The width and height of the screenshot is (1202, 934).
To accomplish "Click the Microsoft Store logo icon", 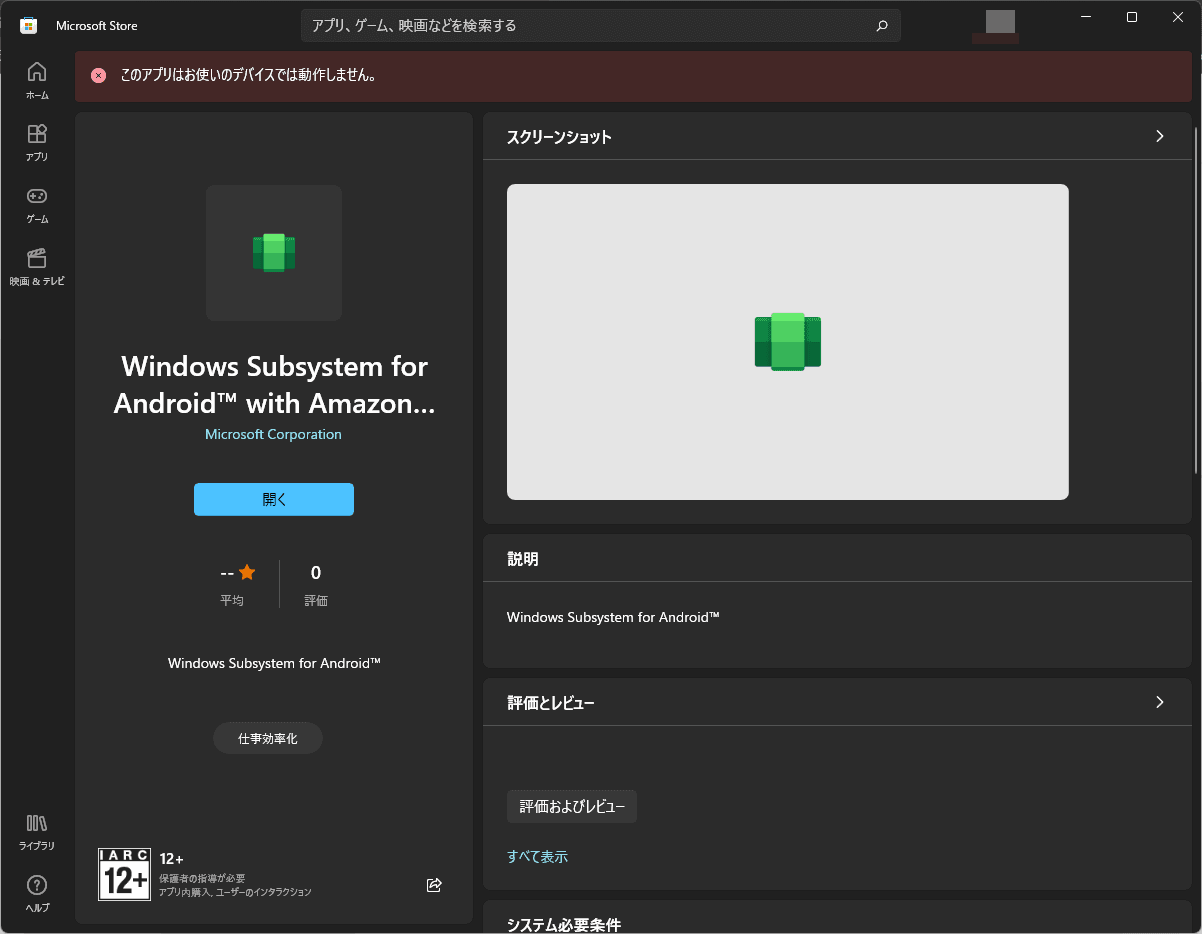I will click(x=29, y=26).
